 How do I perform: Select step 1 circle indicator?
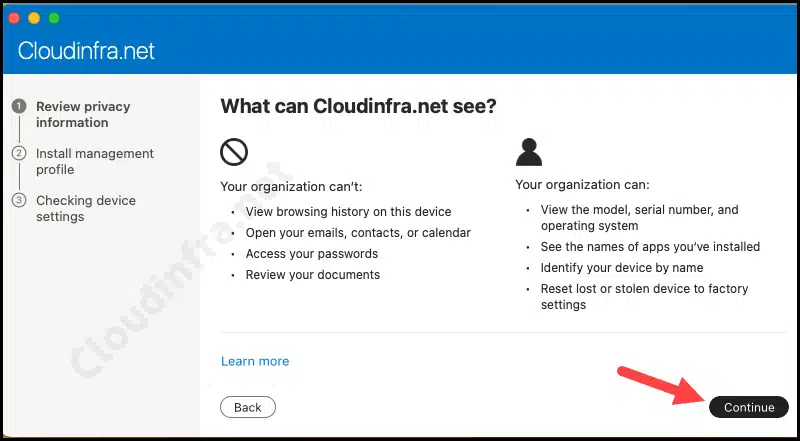[x=19, y=106]
